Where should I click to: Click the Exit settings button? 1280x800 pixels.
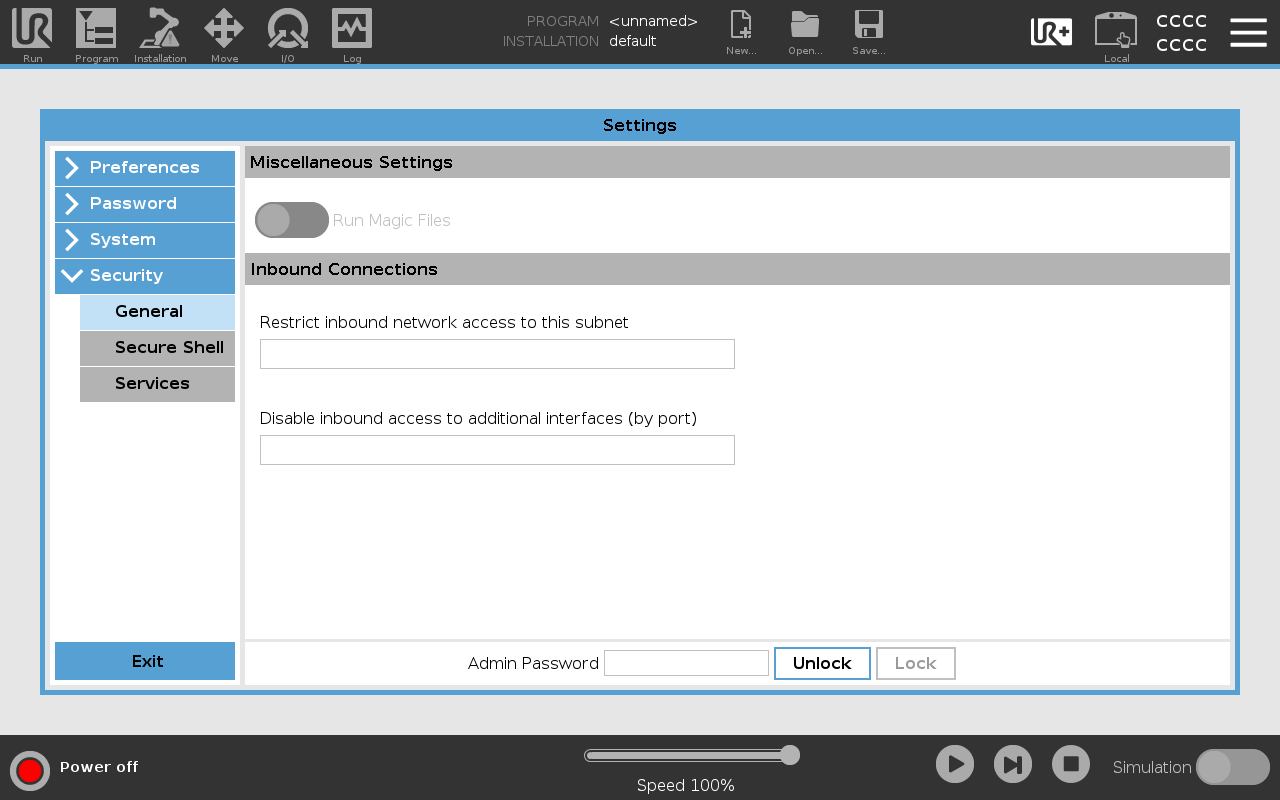coord(145,661)
